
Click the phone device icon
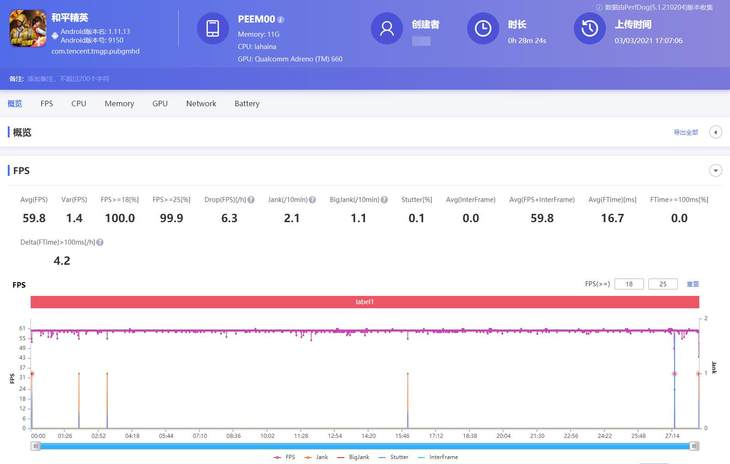coord(213,29)
